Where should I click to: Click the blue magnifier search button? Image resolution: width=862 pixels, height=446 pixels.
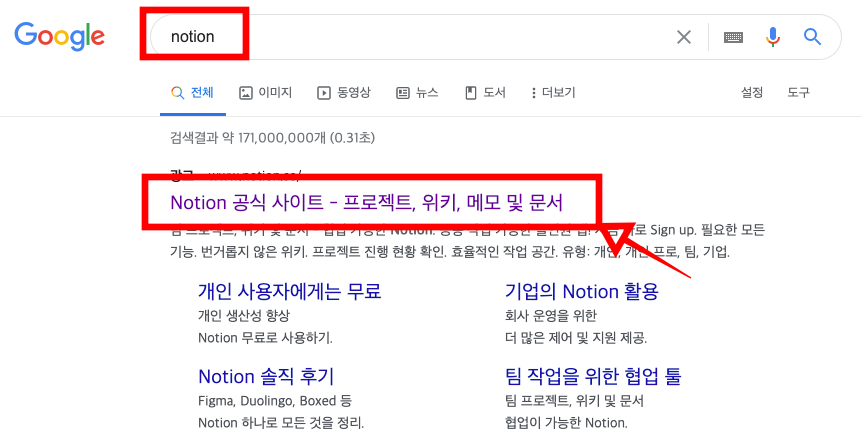pyautogui.click(x=812, y=37)
